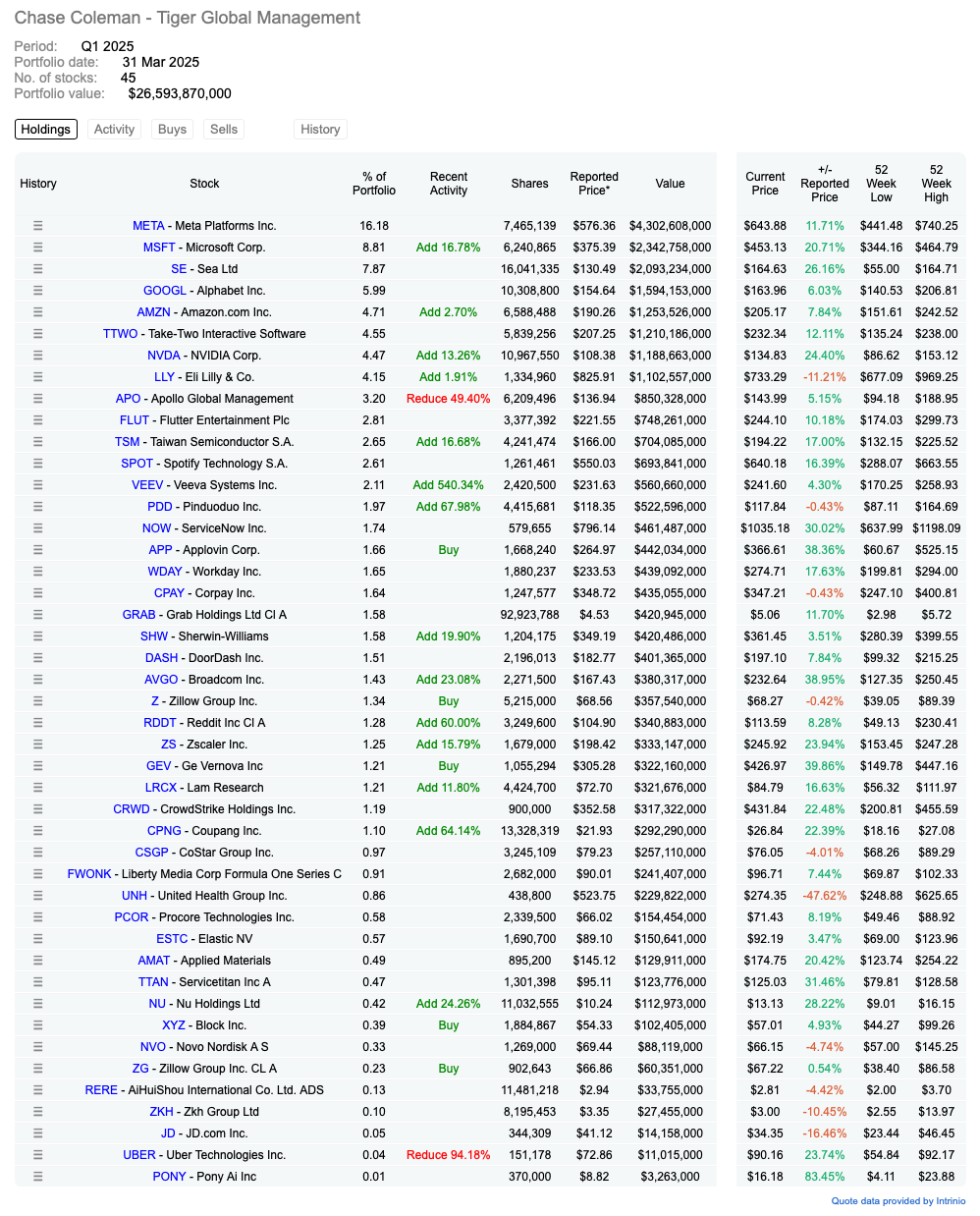Open history icon for AMZN row
The width and height of the screenshot is (980, 1216).
pyautogui.click(x=38, y=312)
